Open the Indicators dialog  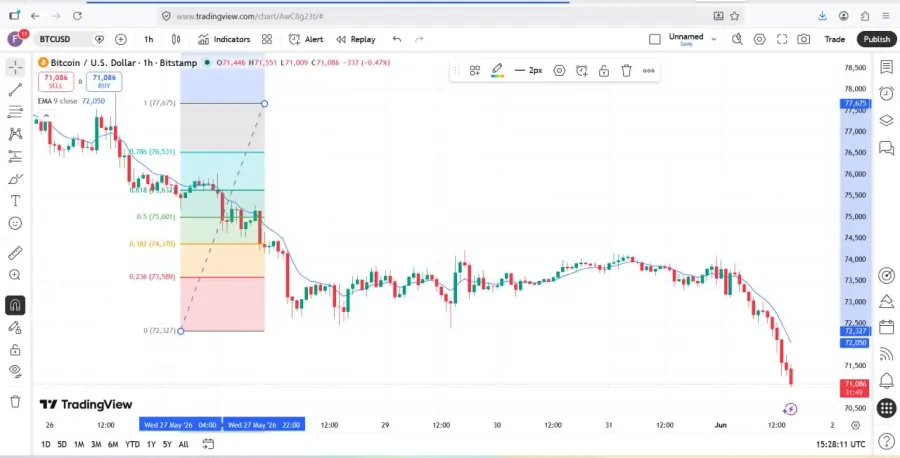click(x=224, y=39)
